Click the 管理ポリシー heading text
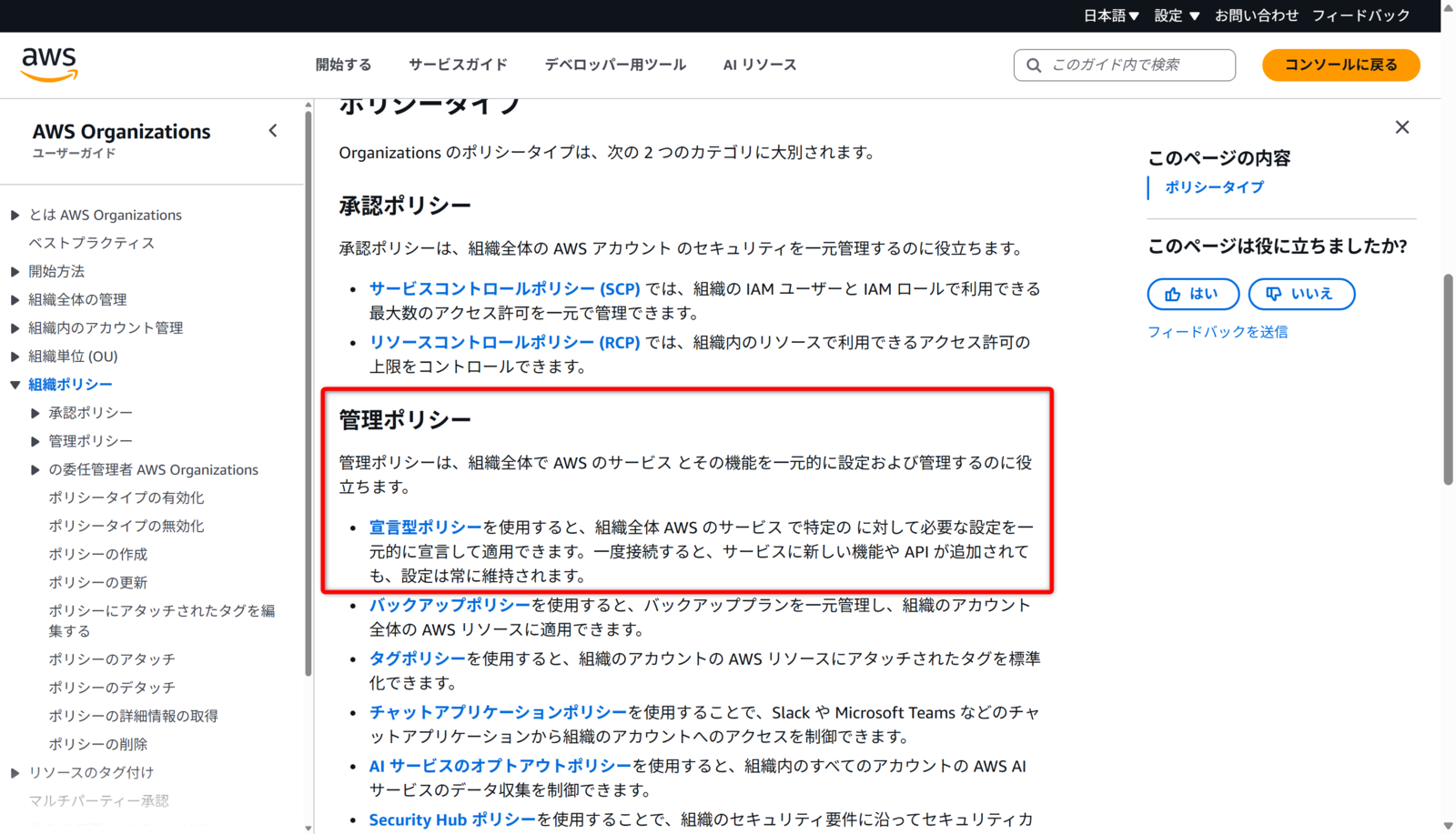 pos(405,419)
